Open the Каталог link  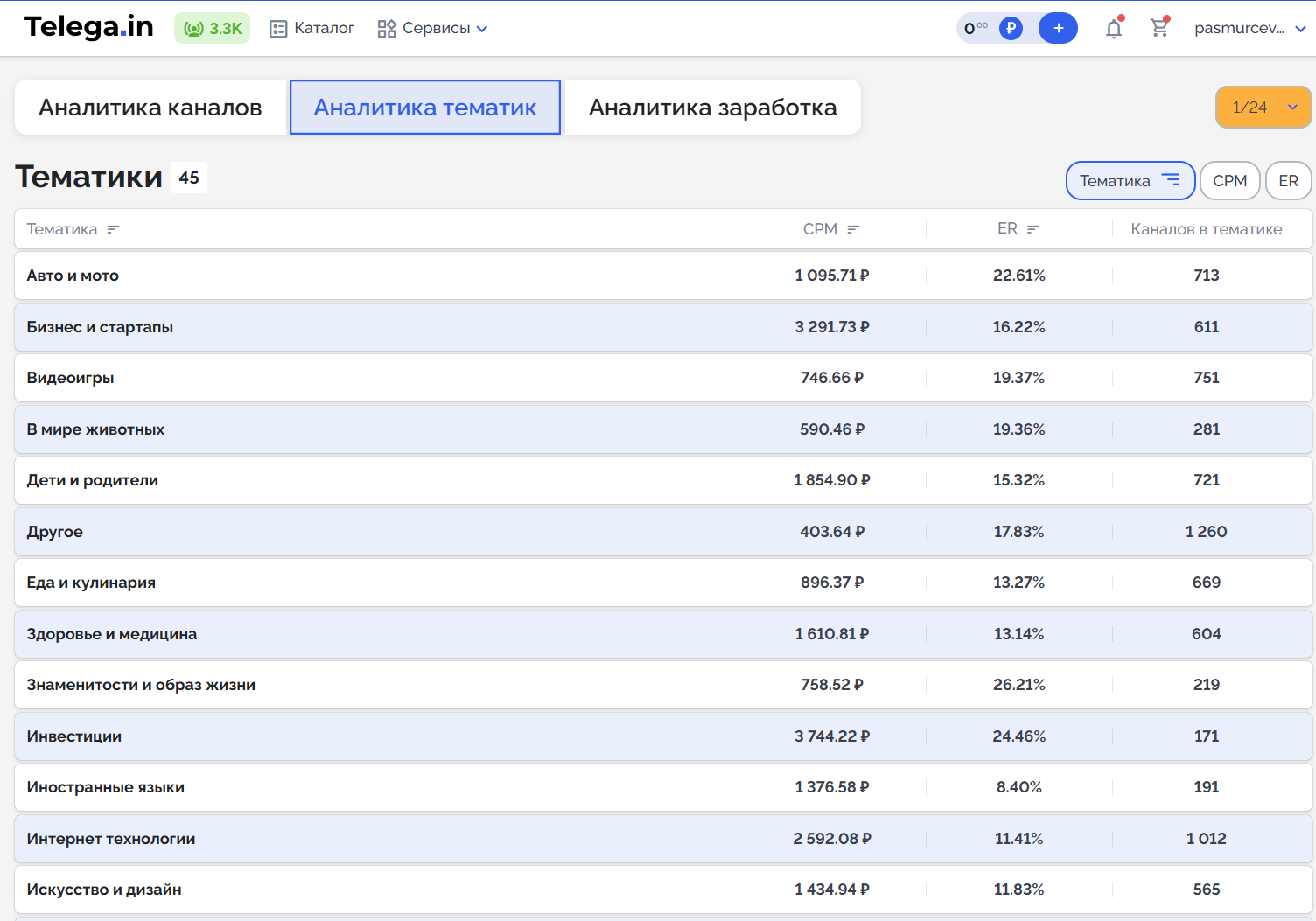312,28
